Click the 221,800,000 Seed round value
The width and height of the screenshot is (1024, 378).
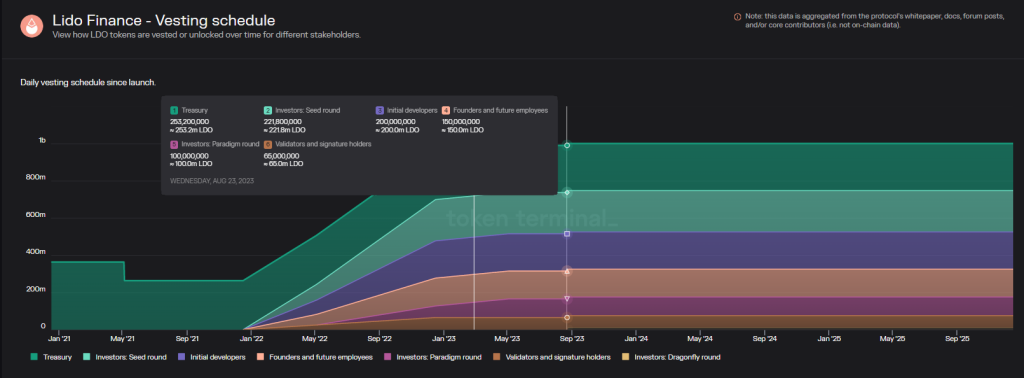point(283,121)
